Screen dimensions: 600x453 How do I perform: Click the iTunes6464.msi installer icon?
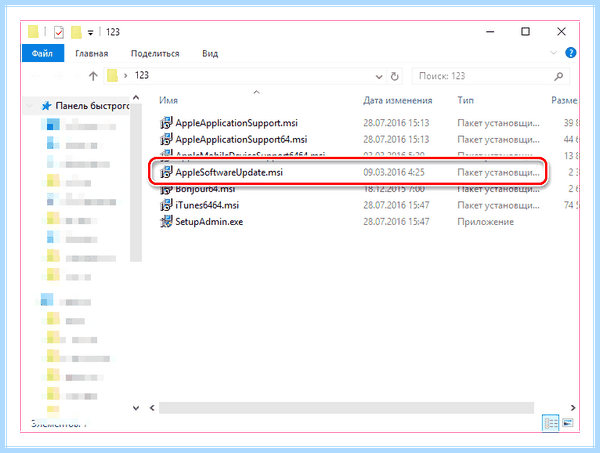pos(166,205)
